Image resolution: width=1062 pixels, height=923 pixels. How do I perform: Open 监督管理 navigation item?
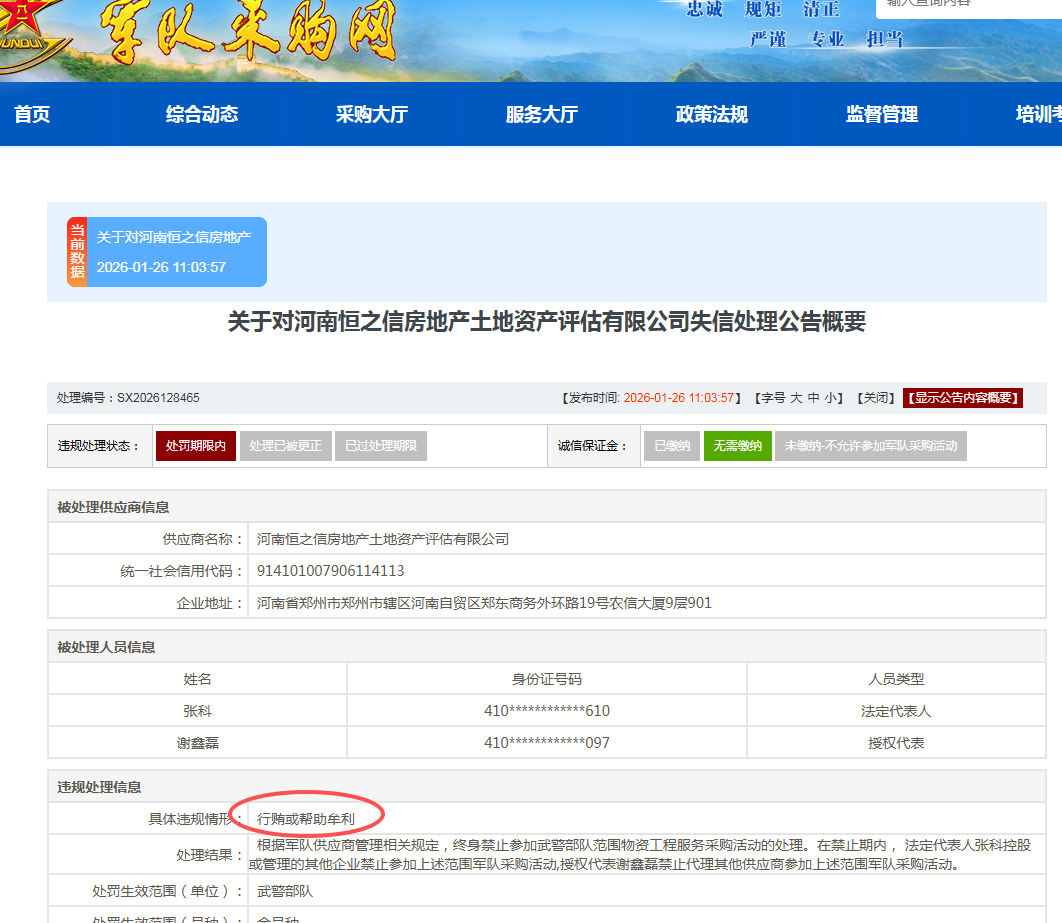(x=882, y=114)
